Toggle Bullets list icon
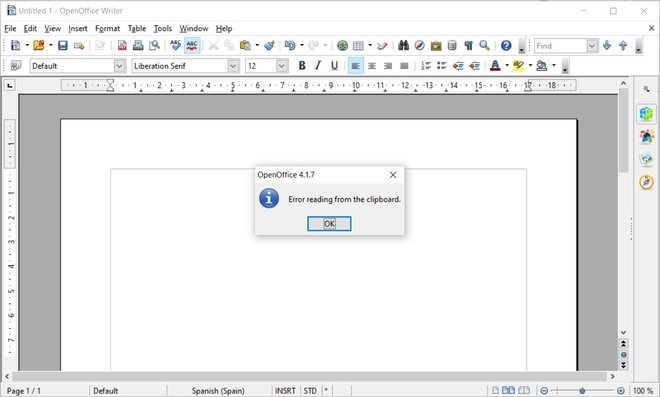Viewport: 660px width, 397px height. click(x=442, y=66)
